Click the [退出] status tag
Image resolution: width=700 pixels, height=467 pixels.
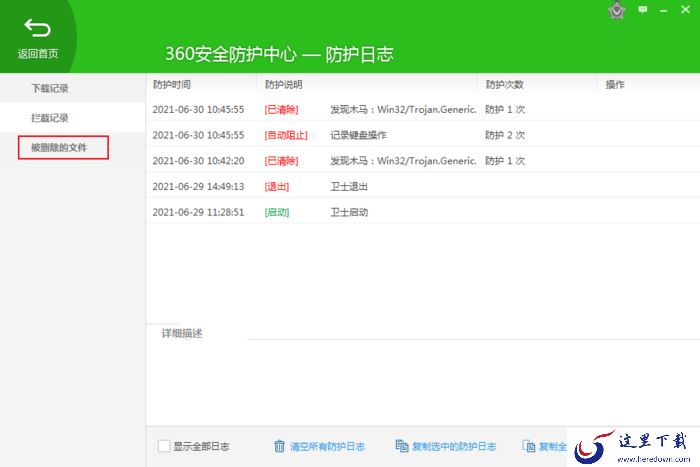(x=277, y=187)
